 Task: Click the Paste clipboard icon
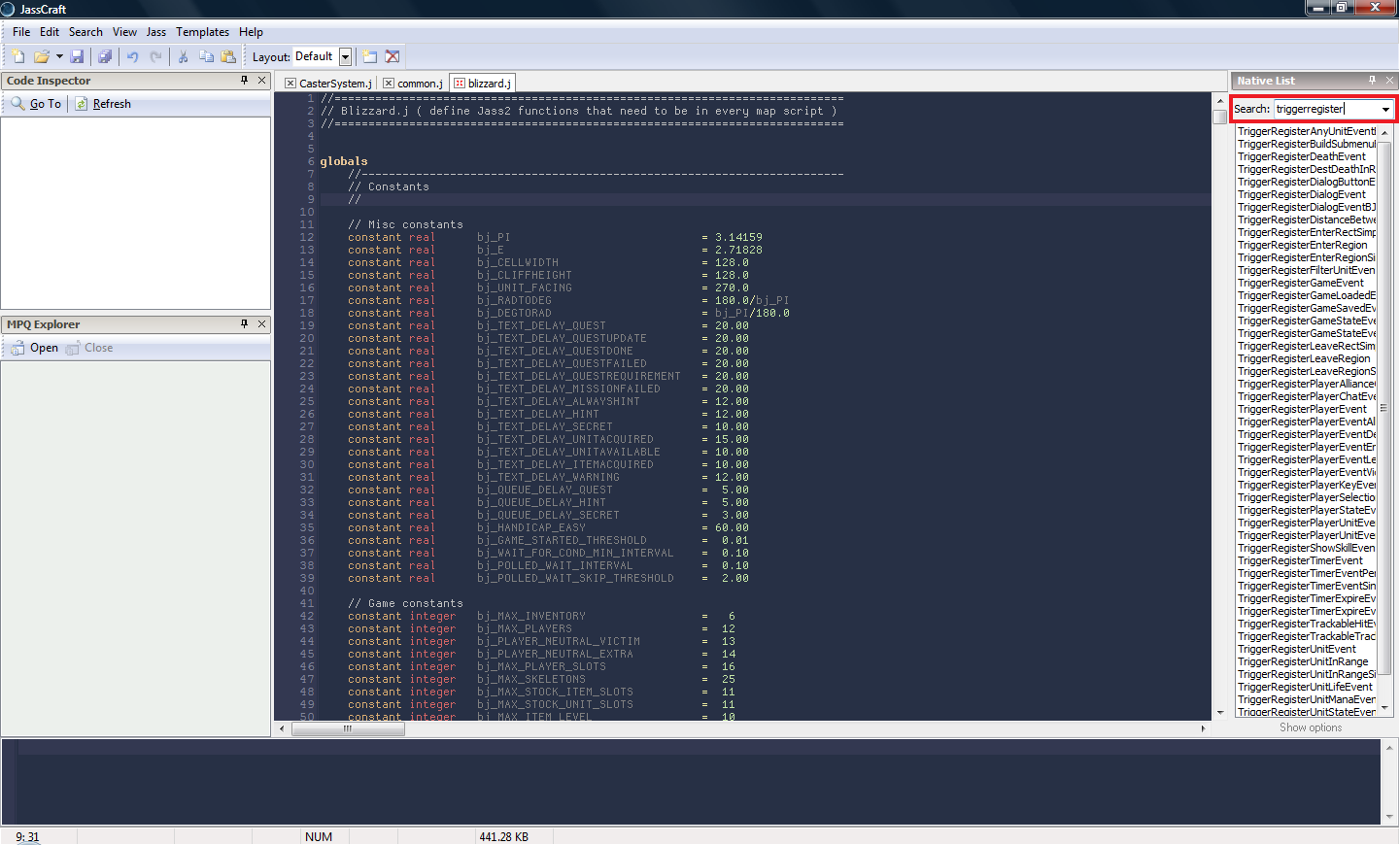coord(228,57)
